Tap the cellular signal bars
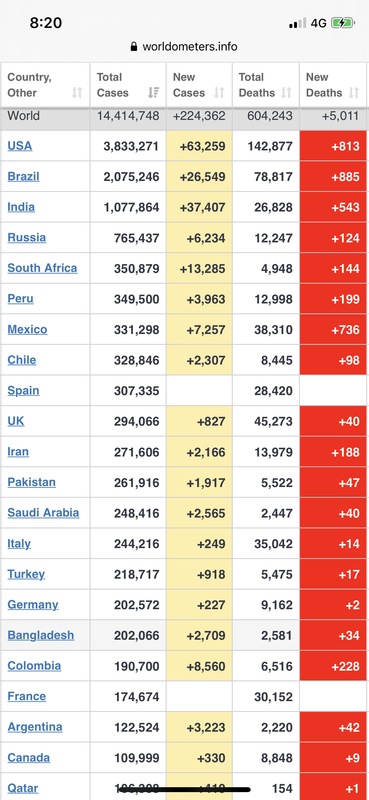This screenshot has height=800, width=369. click(x=298, y=23)
